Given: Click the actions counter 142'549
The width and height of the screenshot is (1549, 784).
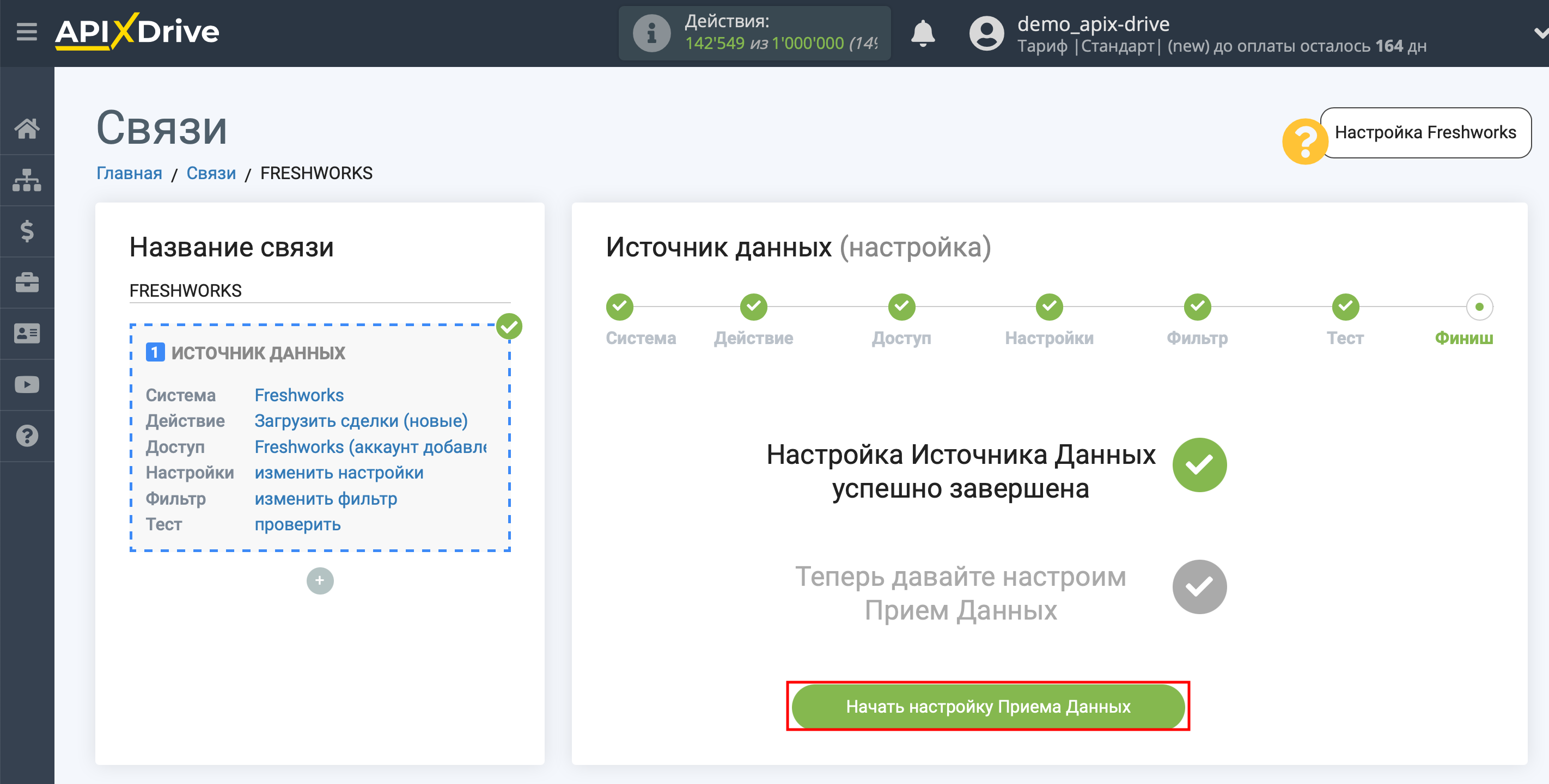Looking at the screenshot, I should [x=715, y=44].
